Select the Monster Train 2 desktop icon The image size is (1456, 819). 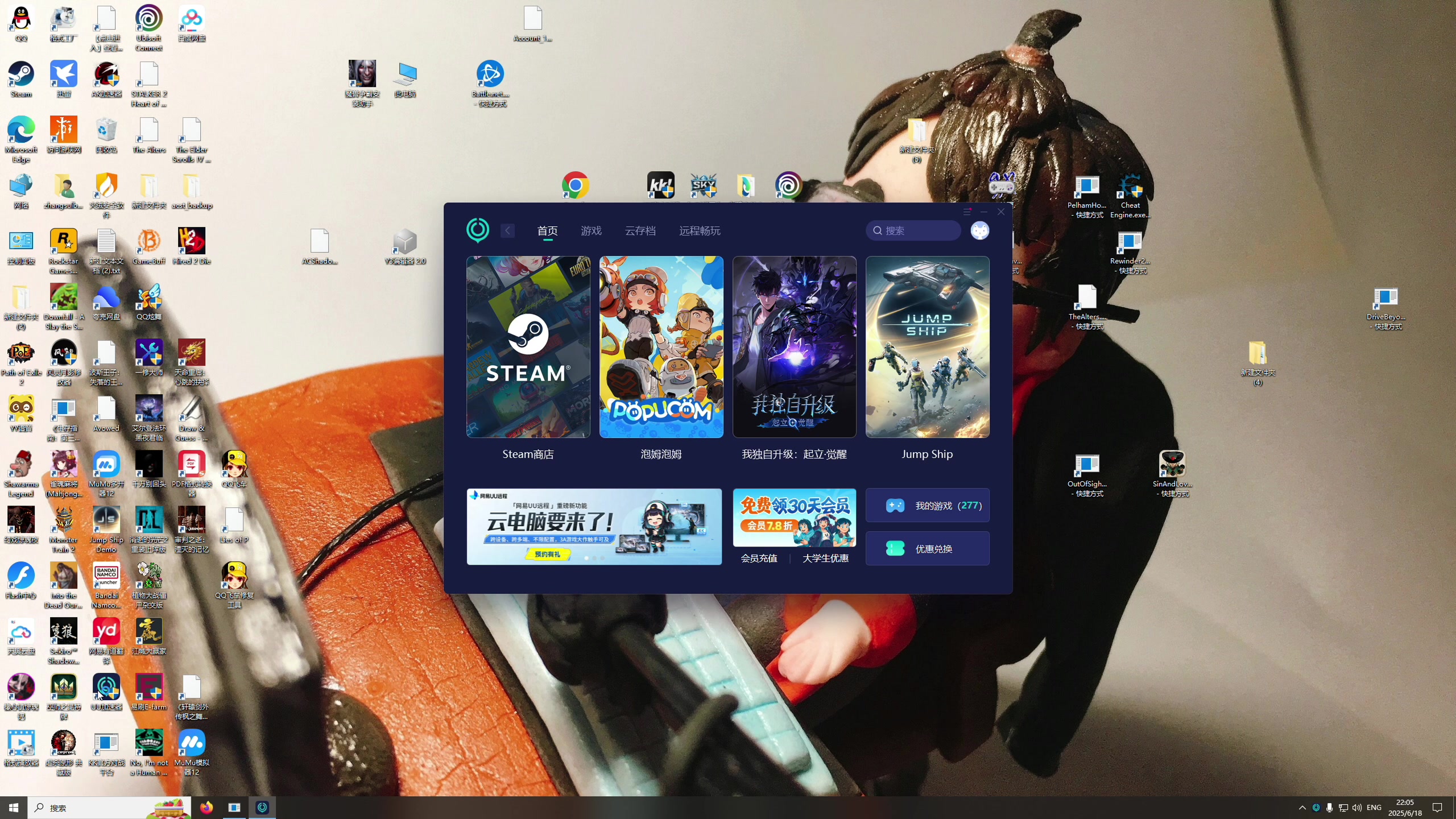(x=64, y=530)
